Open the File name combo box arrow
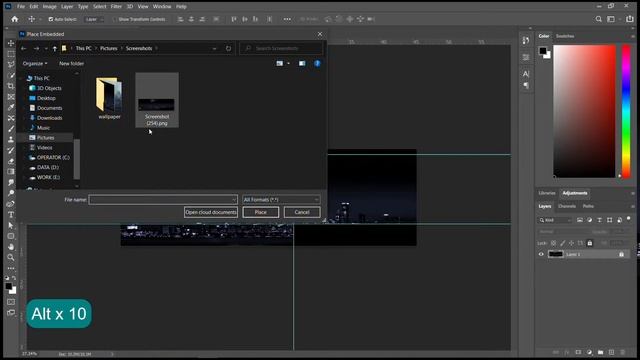 pyautogui.click(x=234, y=200)
